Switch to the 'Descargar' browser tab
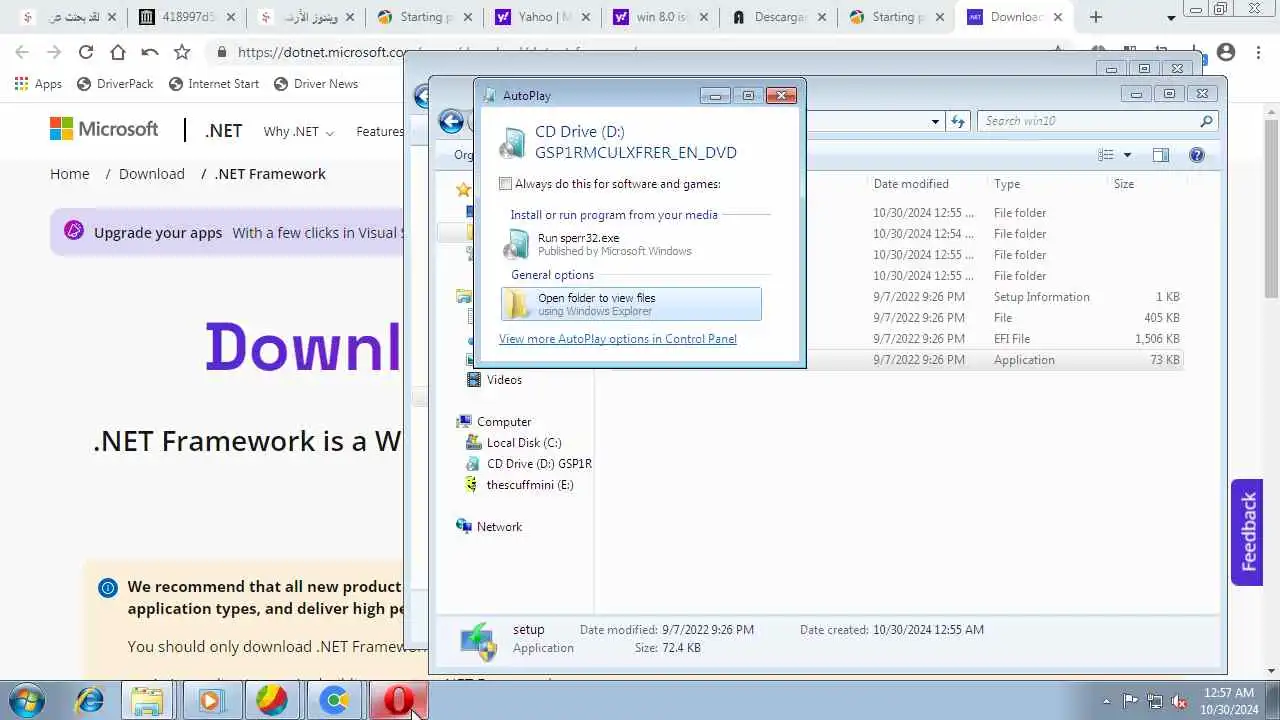 click(780, 17)
